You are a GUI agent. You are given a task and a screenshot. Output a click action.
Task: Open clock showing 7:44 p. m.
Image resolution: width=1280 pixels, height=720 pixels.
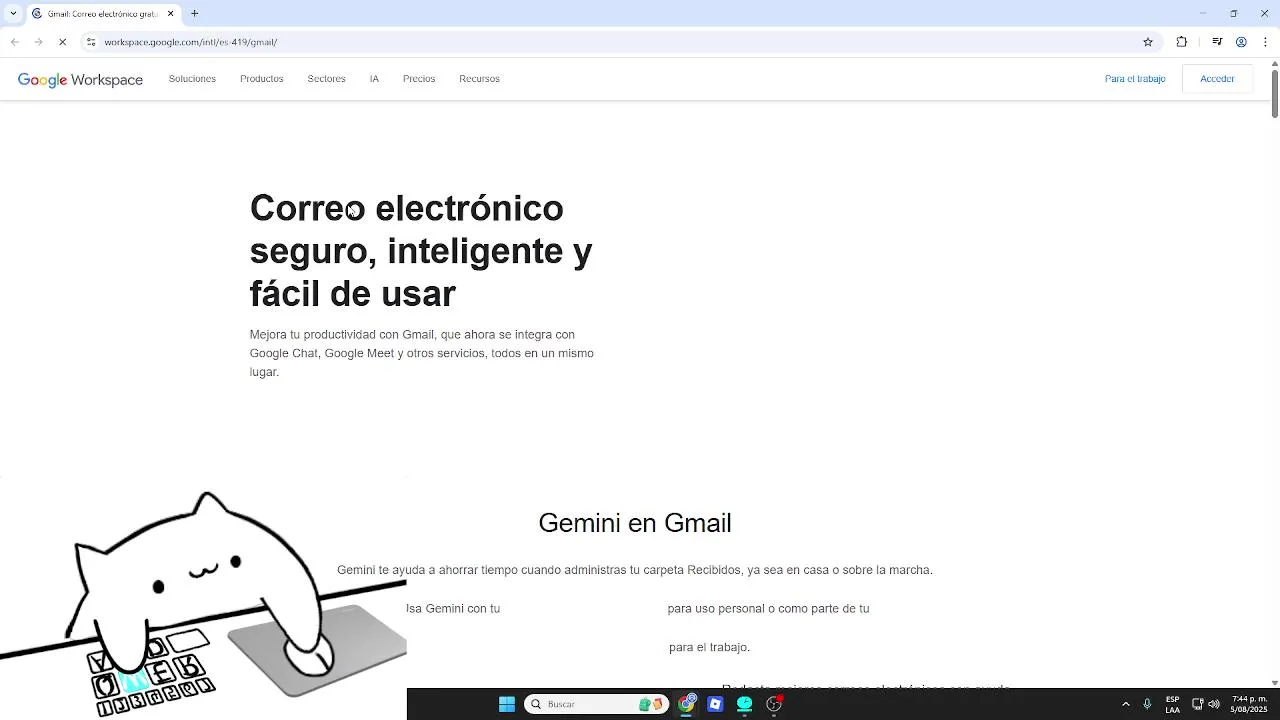coord(1249,704)
